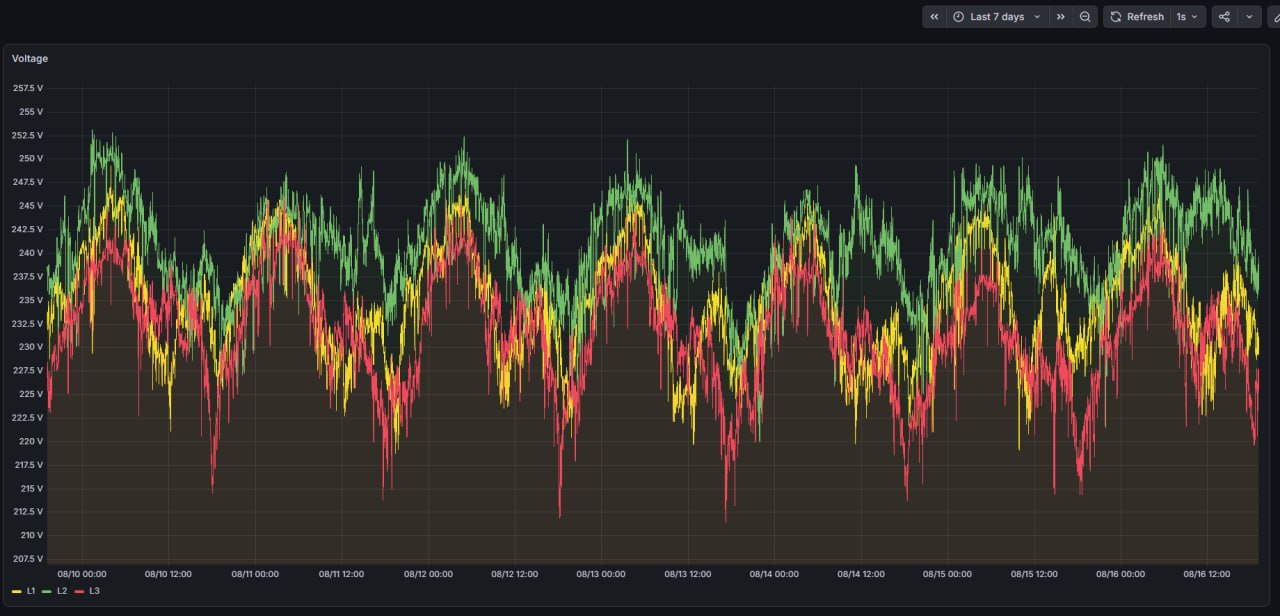Viewport: 1280px width, 616px height.
Task: Click the 08/11 12:00 time label
Action: [x=341, y=574]
